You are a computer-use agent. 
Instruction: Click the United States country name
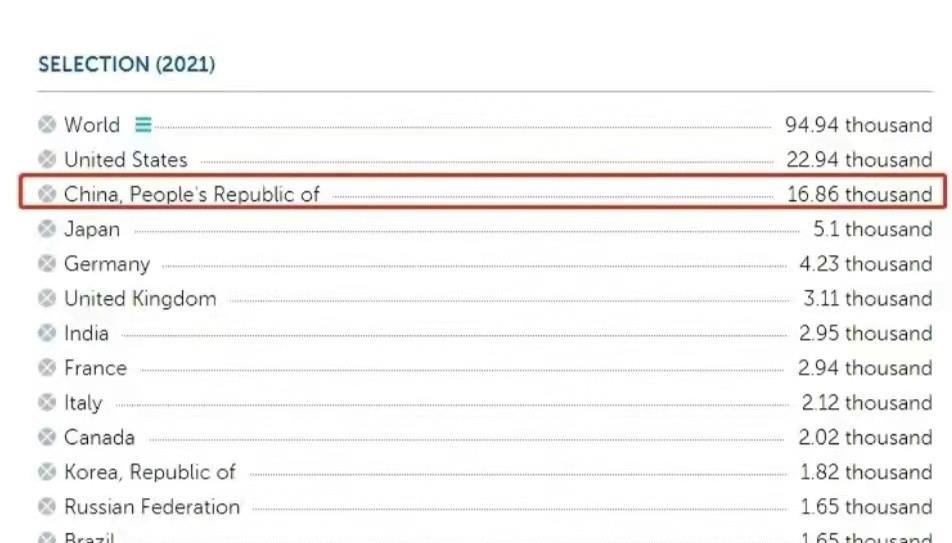tap(126, 160)
